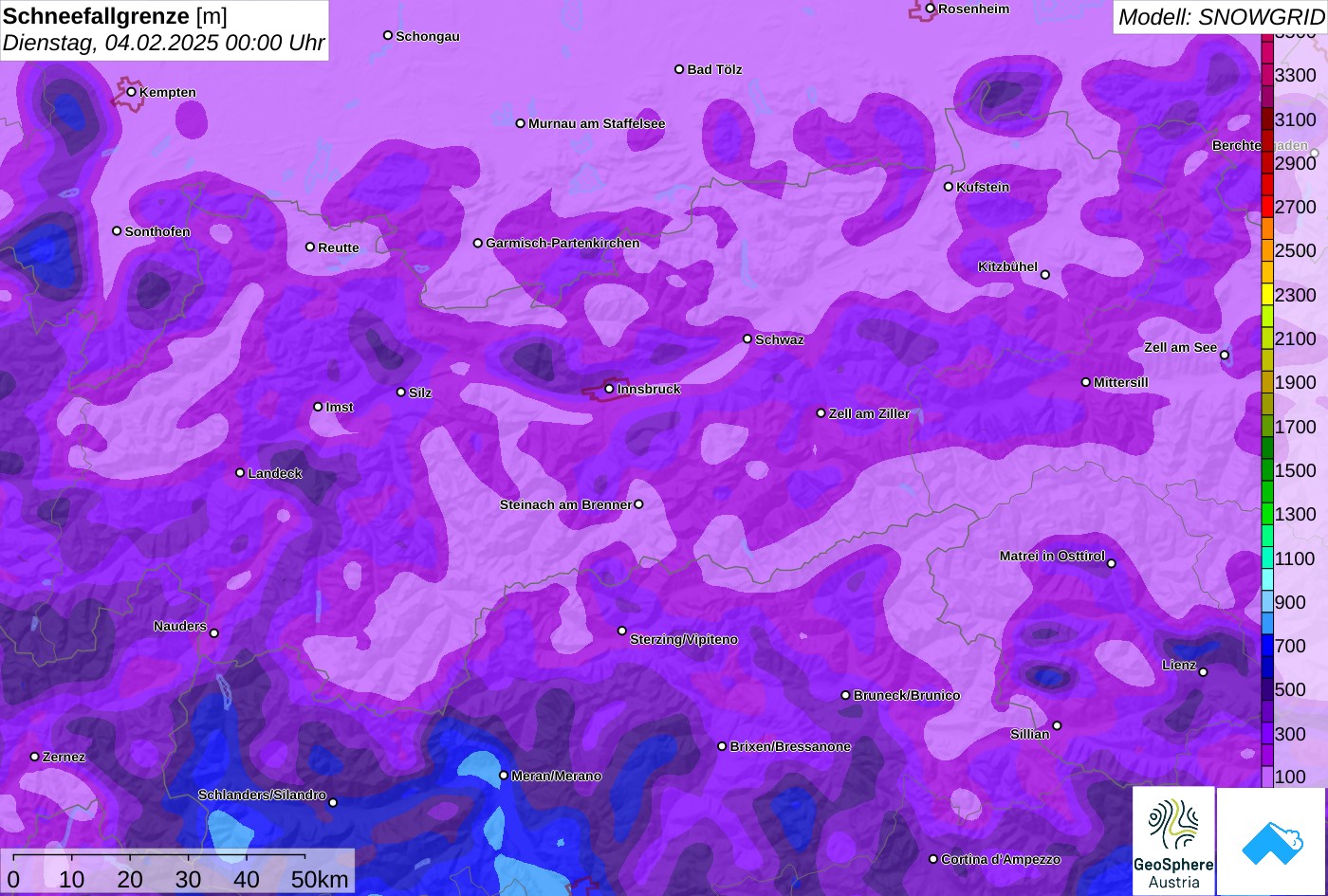Click the 'Imst' city label

coord(340,407)
